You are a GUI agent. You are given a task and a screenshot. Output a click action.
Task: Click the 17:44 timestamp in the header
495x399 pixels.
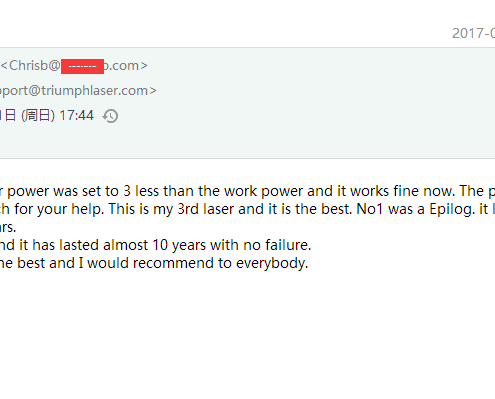(76, 116)
